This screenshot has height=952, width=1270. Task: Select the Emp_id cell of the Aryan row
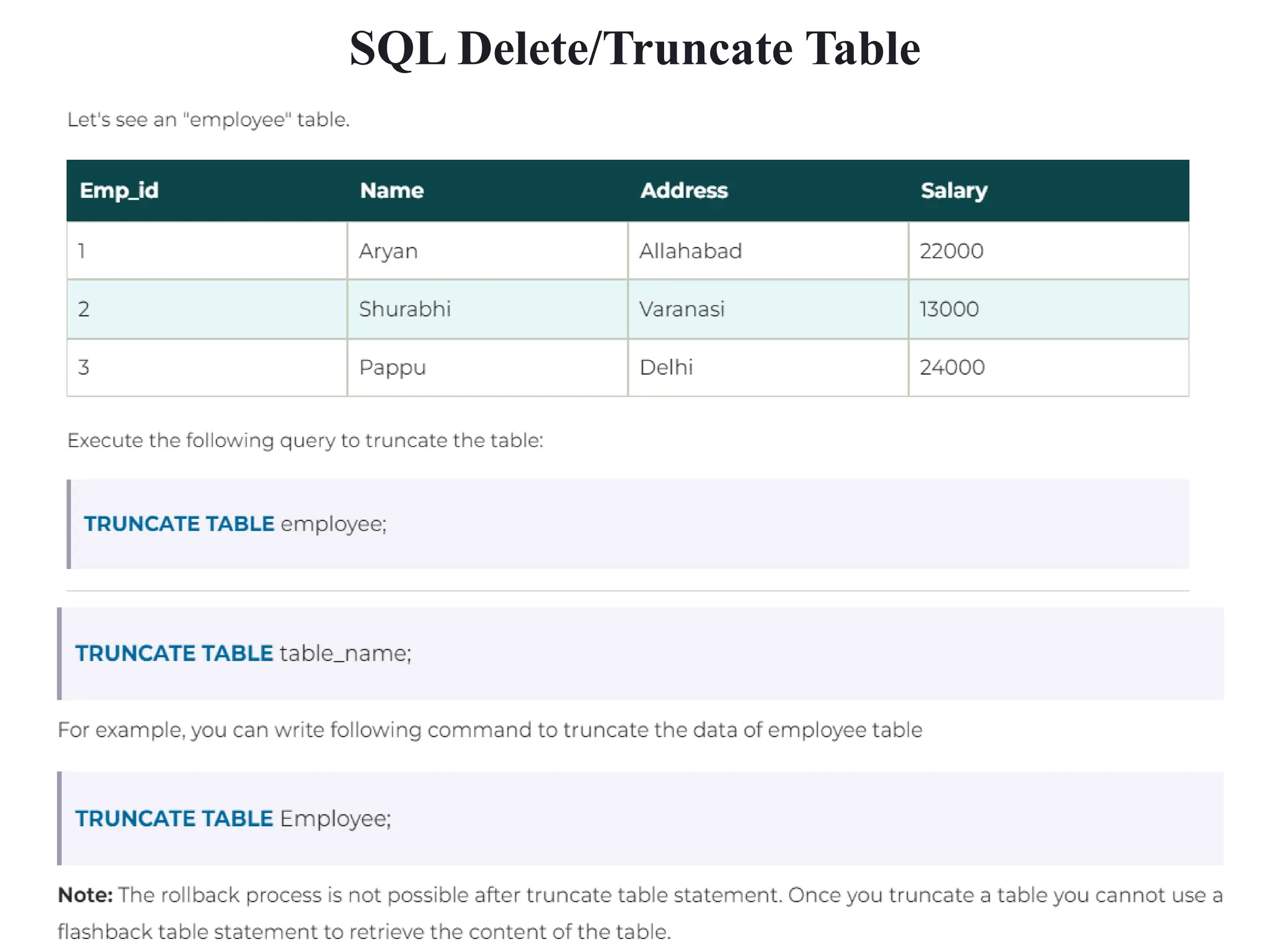click(x=206, y=250)
